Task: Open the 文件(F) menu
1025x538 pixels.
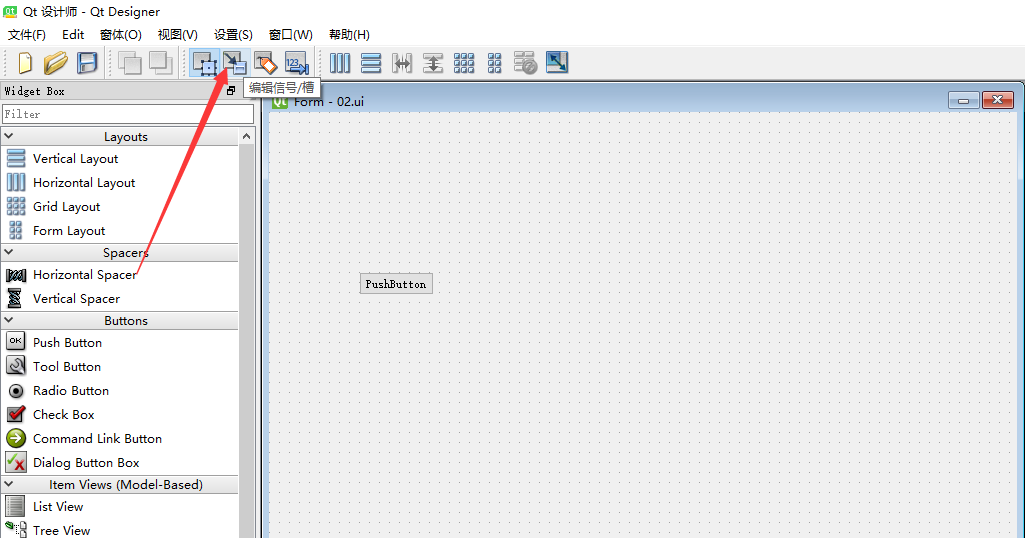Action: pyautogui.click(x=26, y=35)
